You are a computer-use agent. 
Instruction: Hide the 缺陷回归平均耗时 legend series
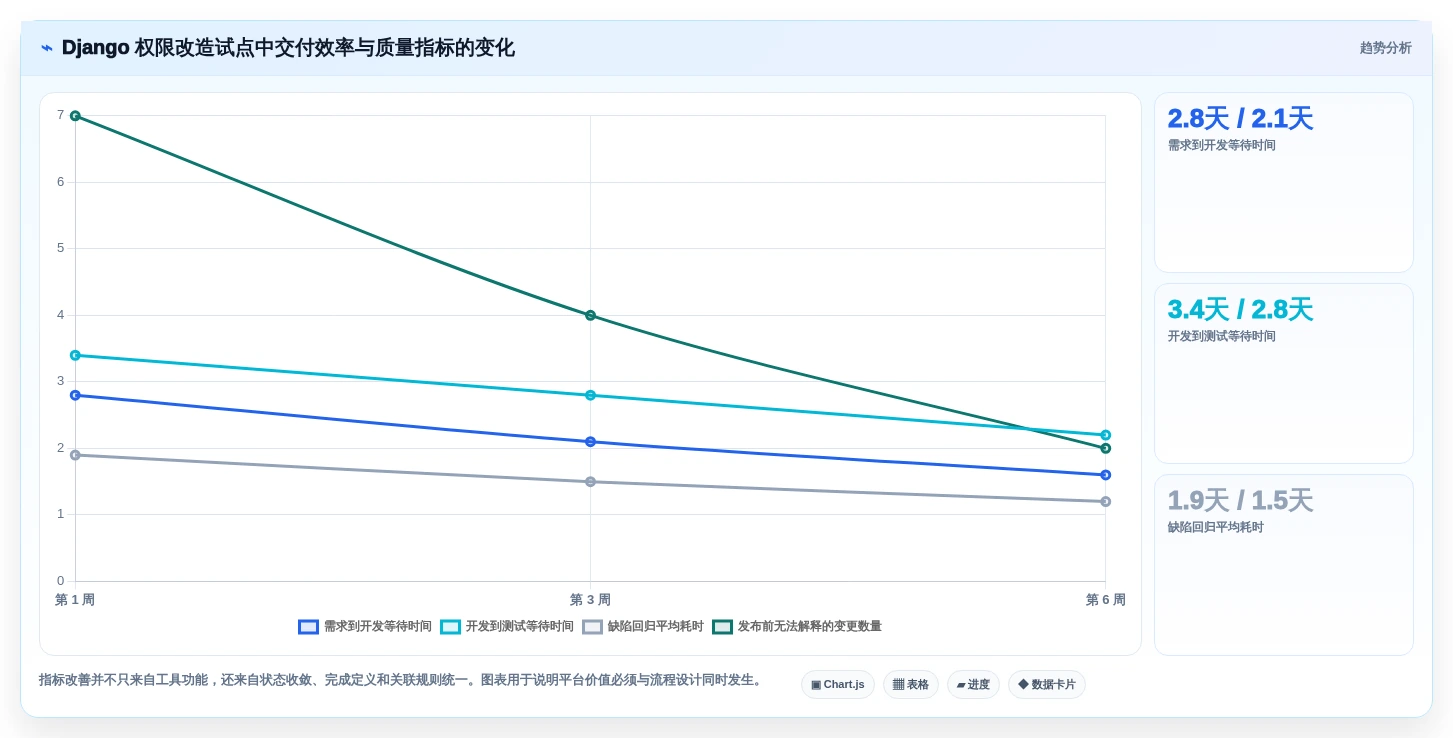[x=643, y=627]
